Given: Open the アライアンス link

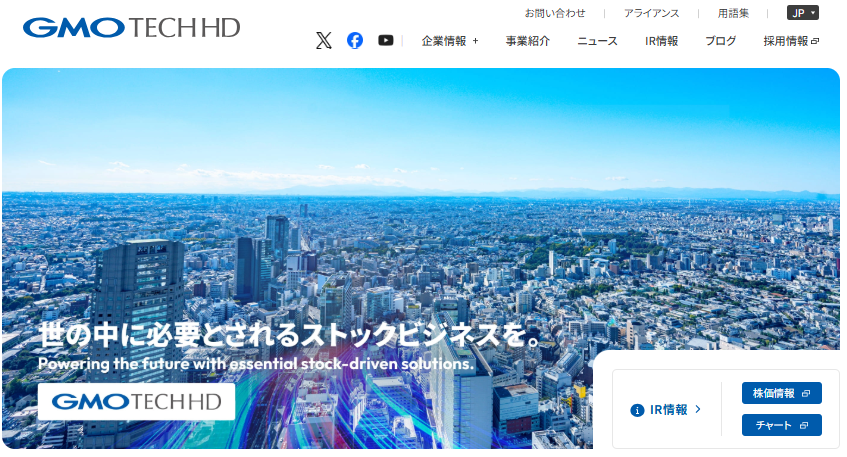Looking at the screenshot, I should pos(651,13).
